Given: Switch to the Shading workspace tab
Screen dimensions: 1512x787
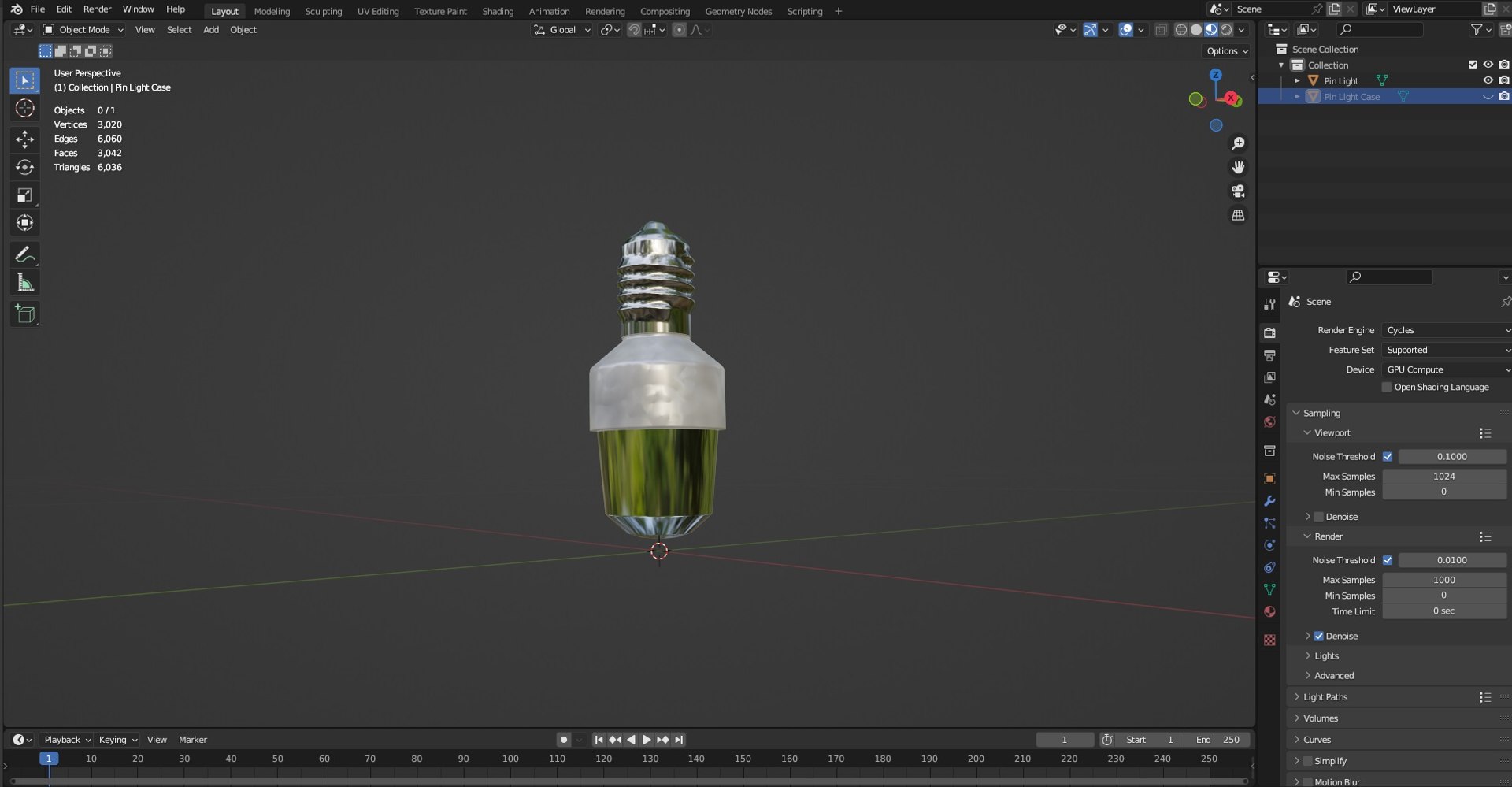Looking at the screenshot, I should (x=498, y=11).
